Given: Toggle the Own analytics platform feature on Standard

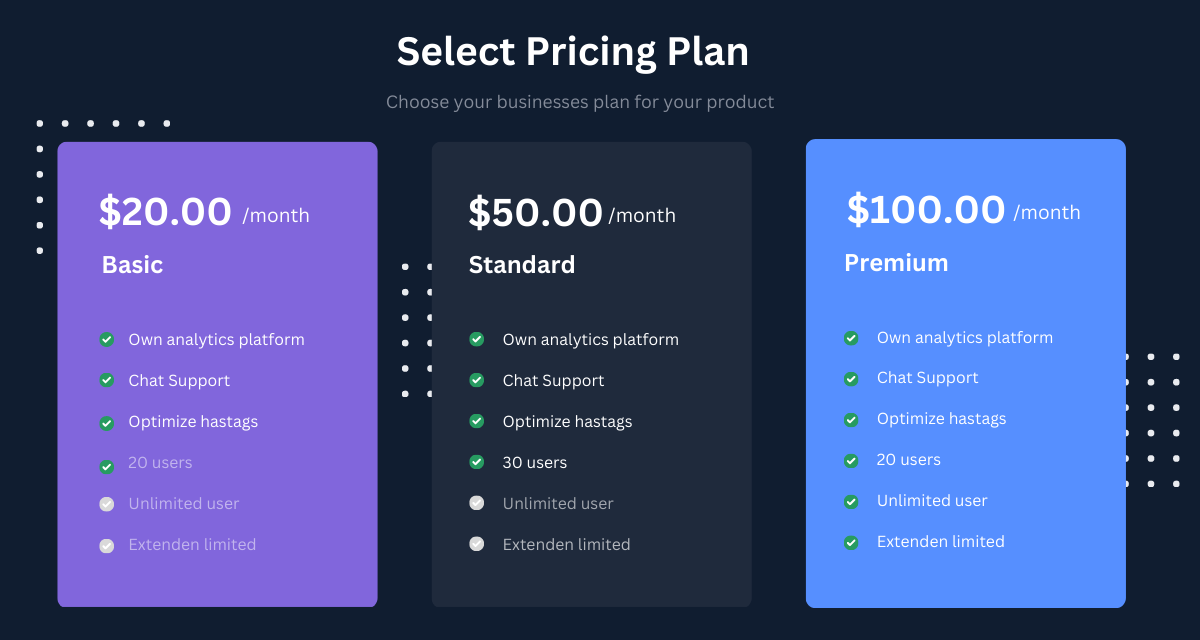Looking at the screenshot, I should tap(477, 340).
